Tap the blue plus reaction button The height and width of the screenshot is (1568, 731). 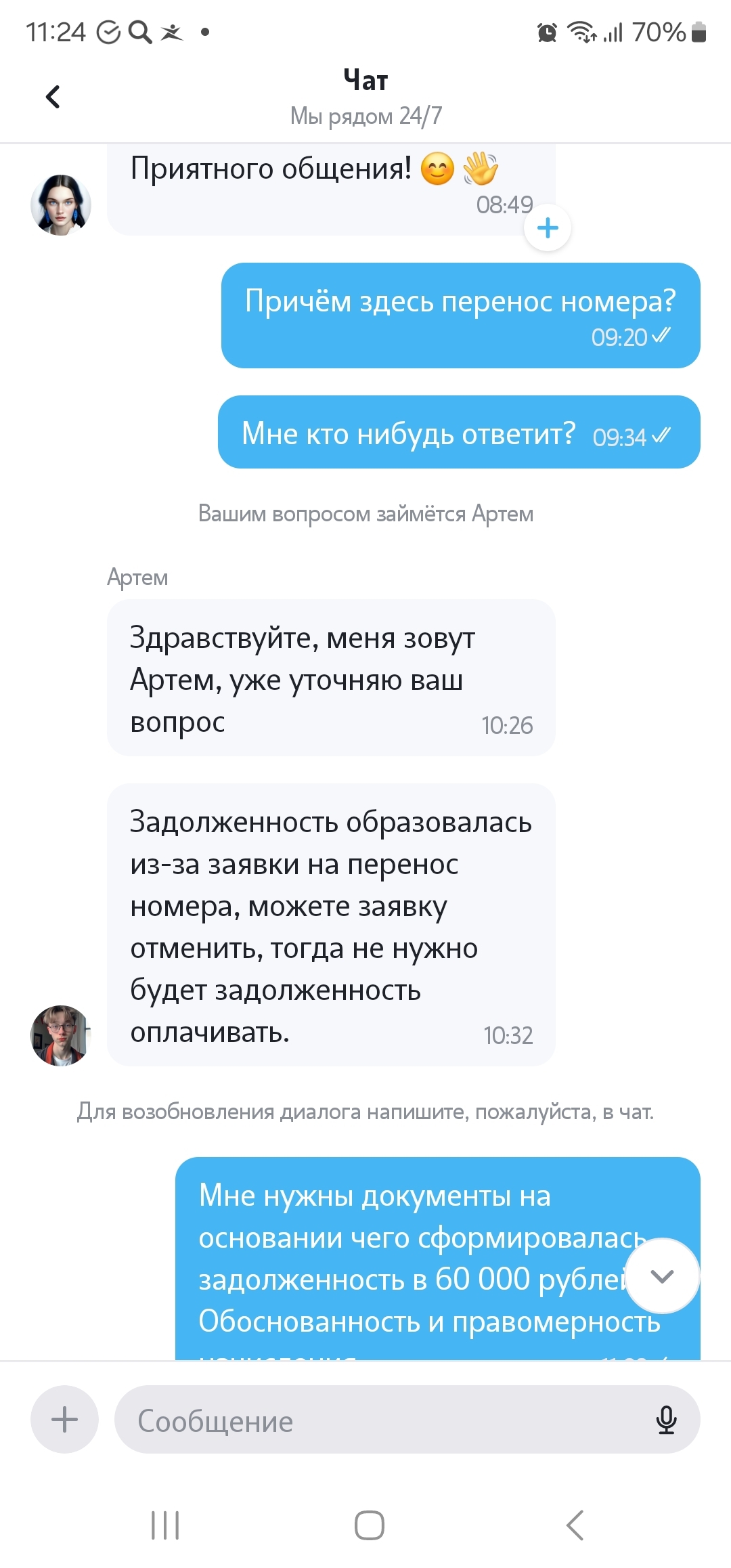click(548, 228)
